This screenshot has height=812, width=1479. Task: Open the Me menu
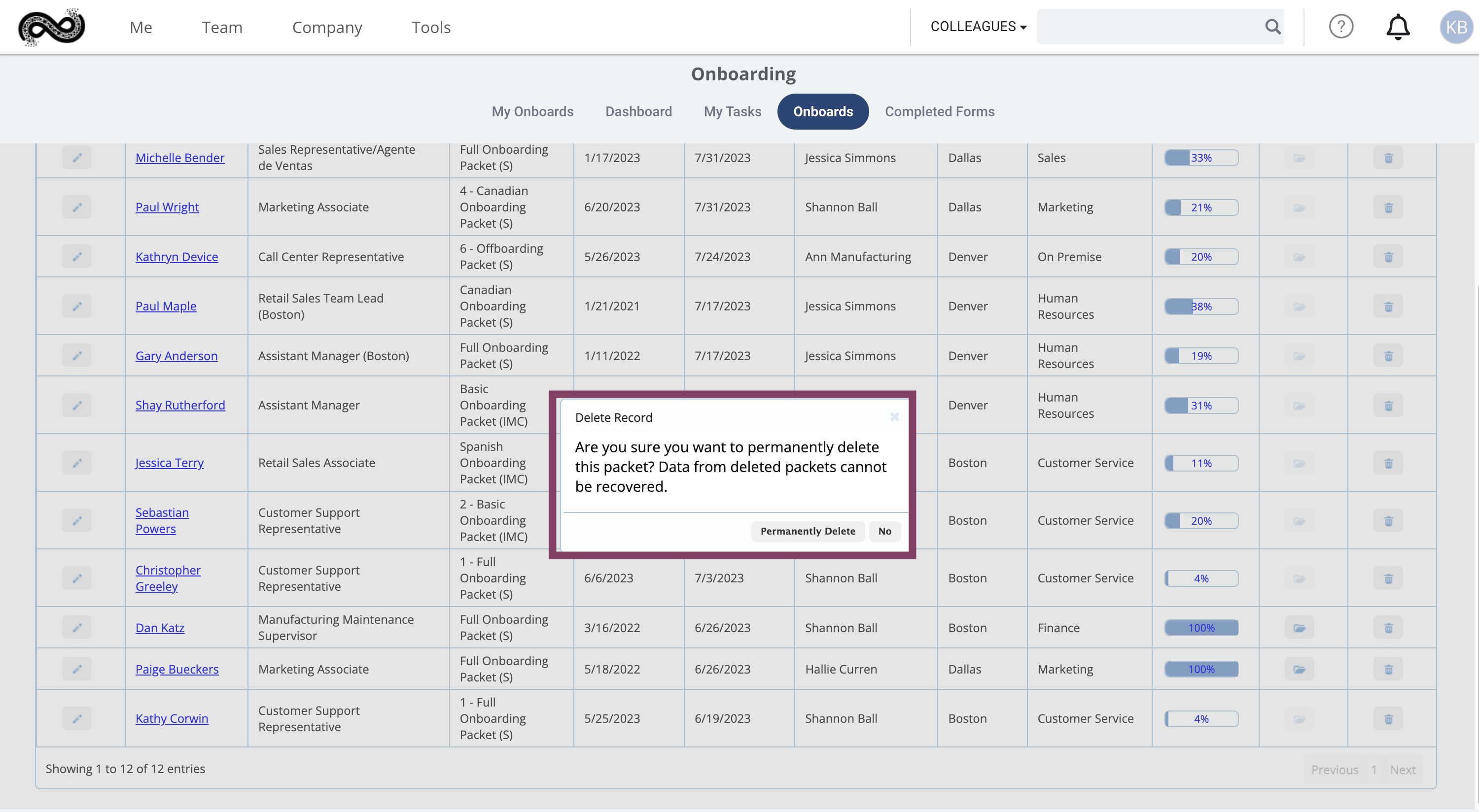point(141,27)
